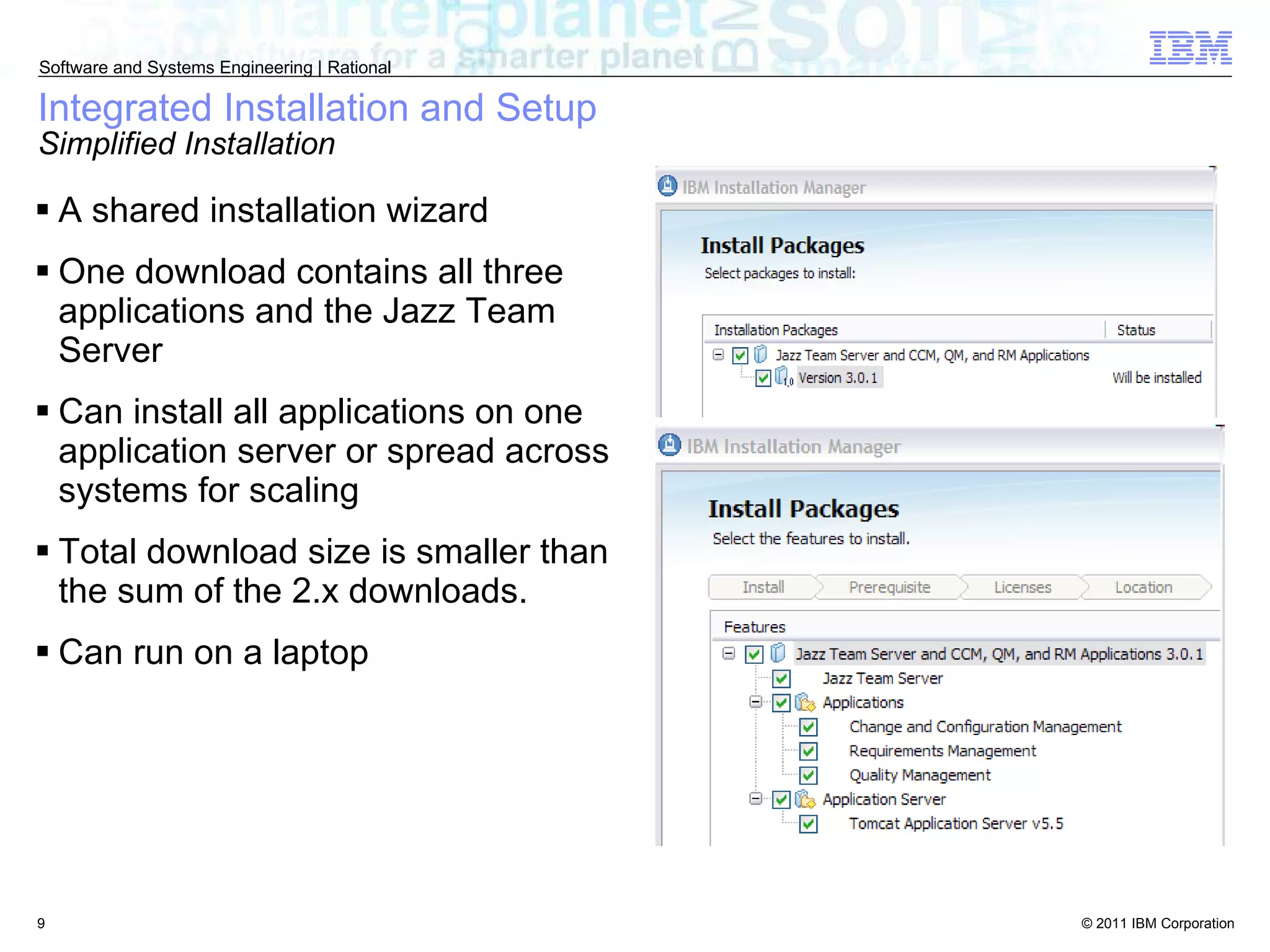Uncheck Tomcat Application Server v5.5

(x=809, y=824)
